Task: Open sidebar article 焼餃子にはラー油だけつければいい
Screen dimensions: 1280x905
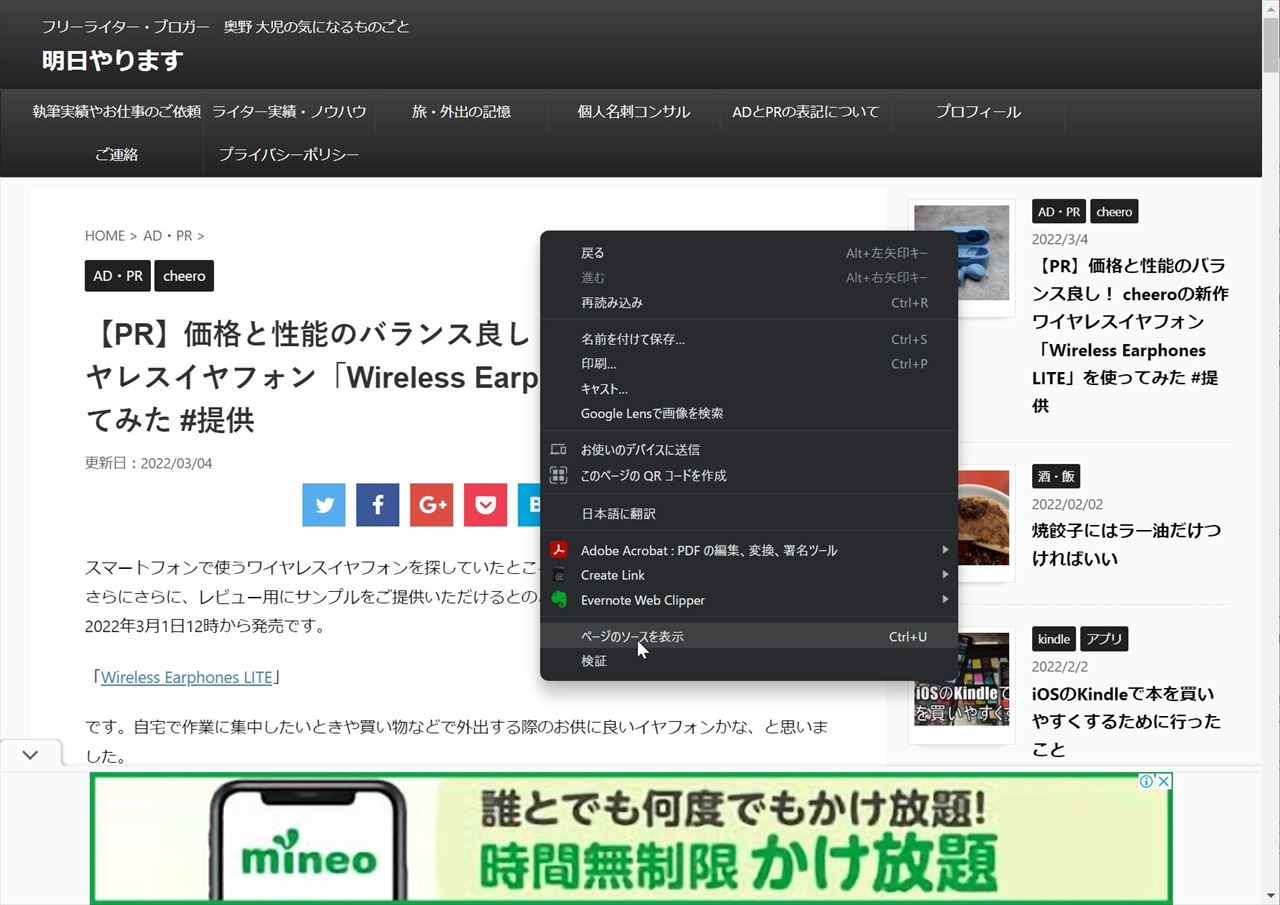Action: [1126, 544]
